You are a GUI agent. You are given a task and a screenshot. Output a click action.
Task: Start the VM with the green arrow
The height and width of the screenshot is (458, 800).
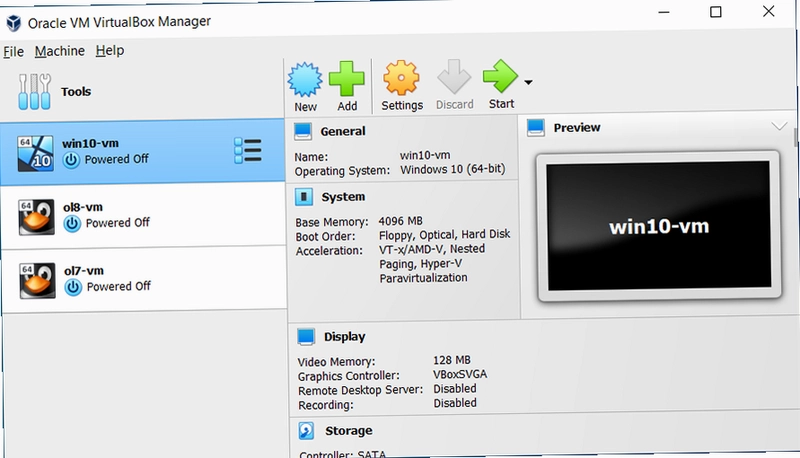[500, 76]
